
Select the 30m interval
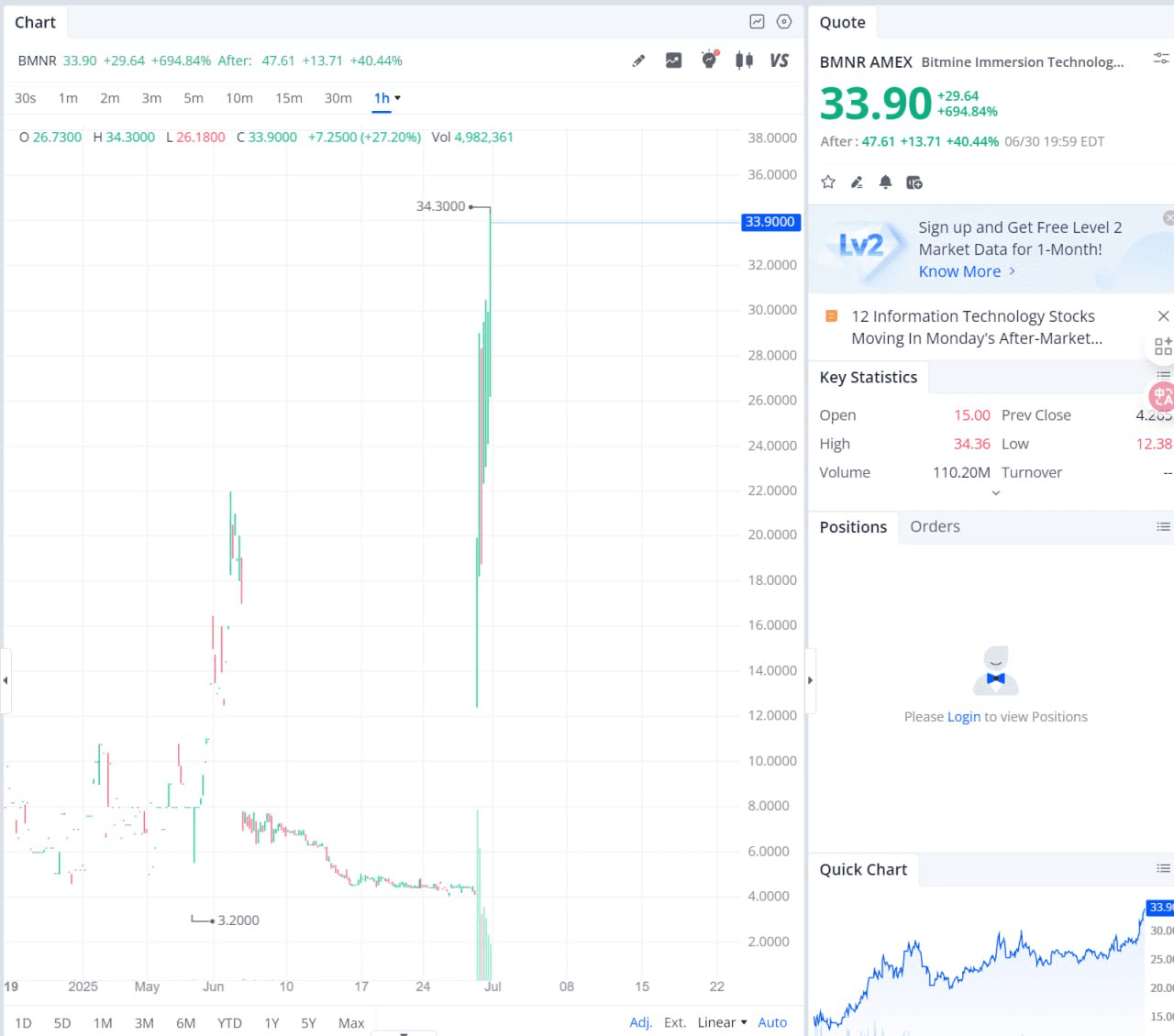338,98
